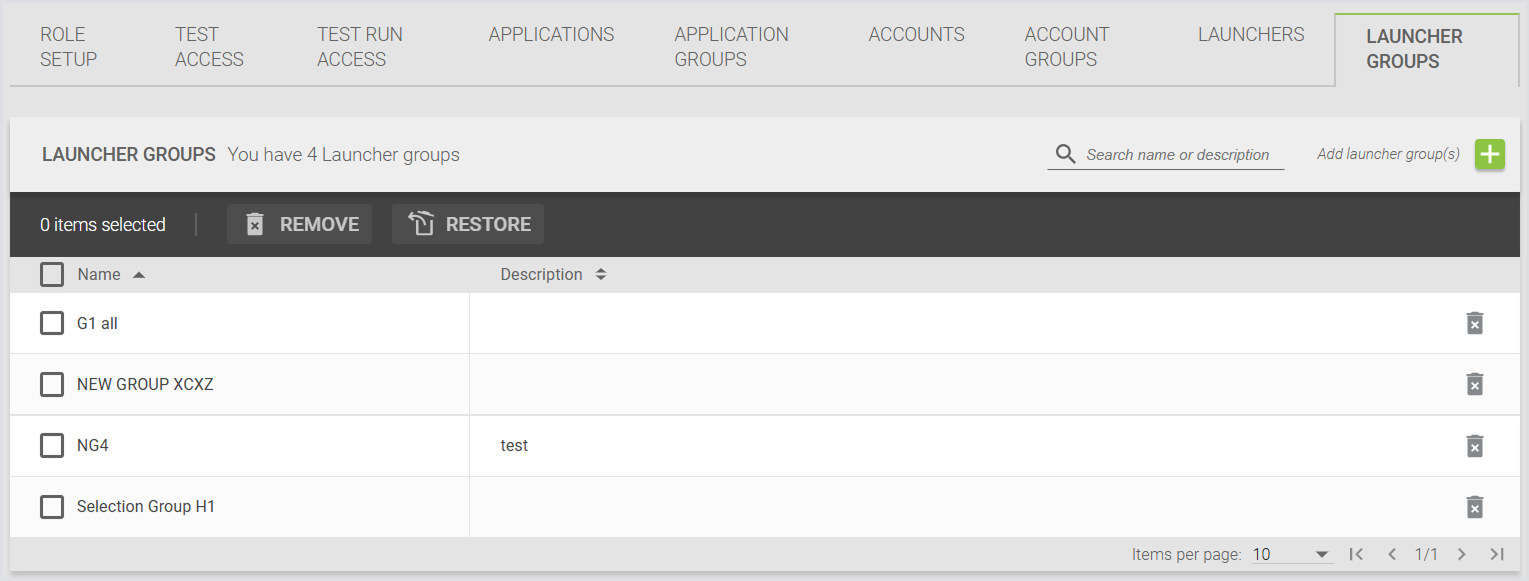Tick the Selection Group H1 checkbox
Image resolution: width=1529 pixels, height=581 pixels.
52,507
